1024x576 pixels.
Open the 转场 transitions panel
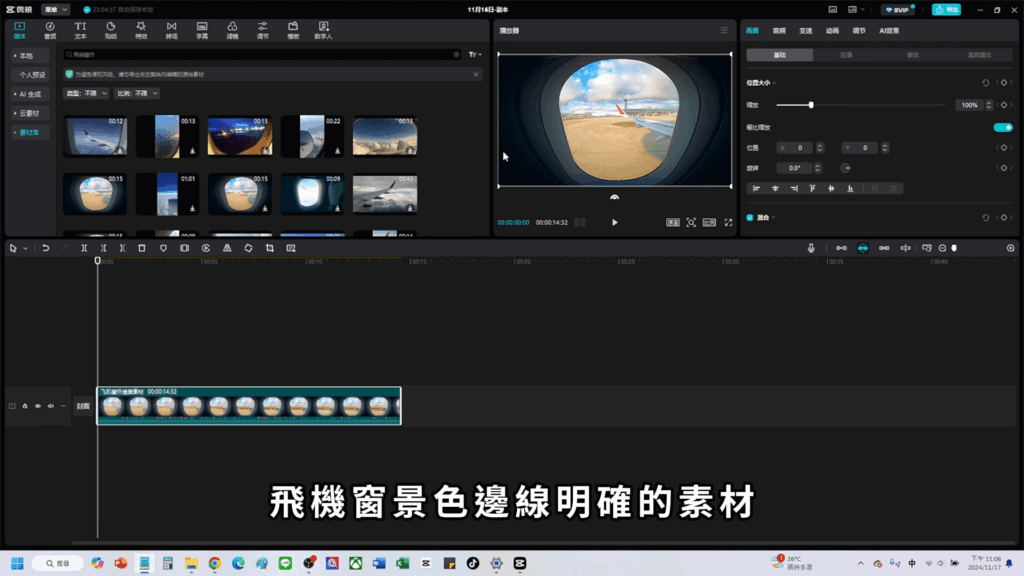(x=171, y=30)
